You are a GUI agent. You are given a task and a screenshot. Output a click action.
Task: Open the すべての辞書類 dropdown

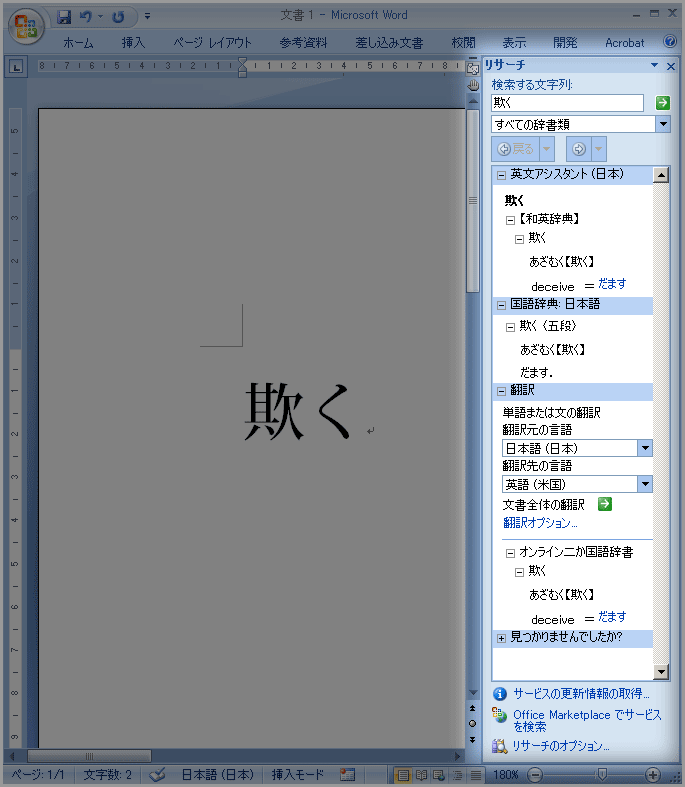663,124
